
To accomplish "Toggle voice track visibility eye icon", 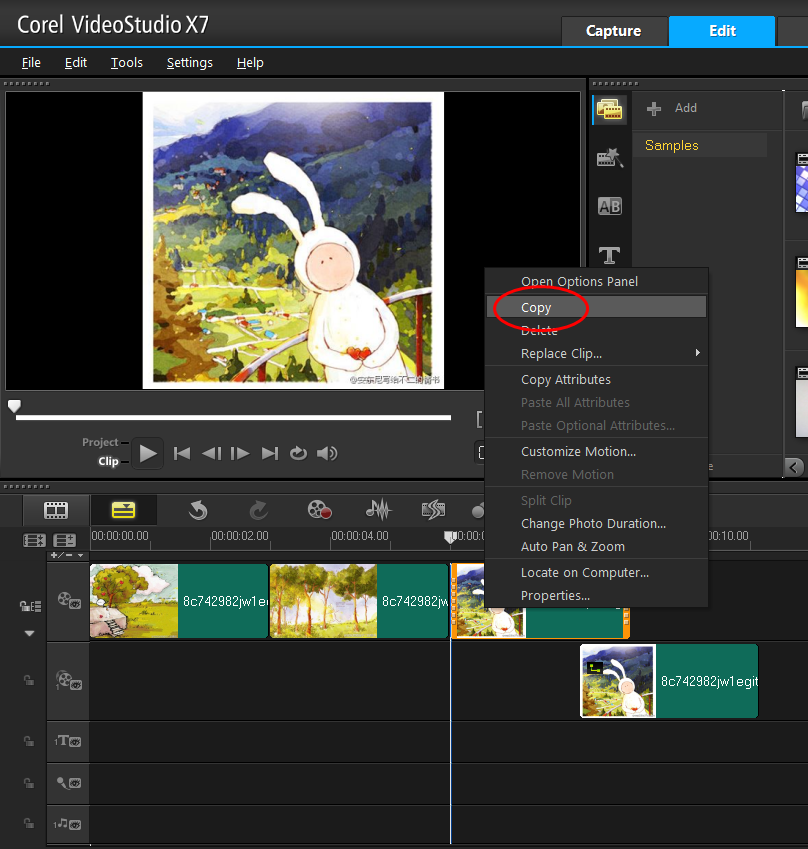I will tap(75, 783).
